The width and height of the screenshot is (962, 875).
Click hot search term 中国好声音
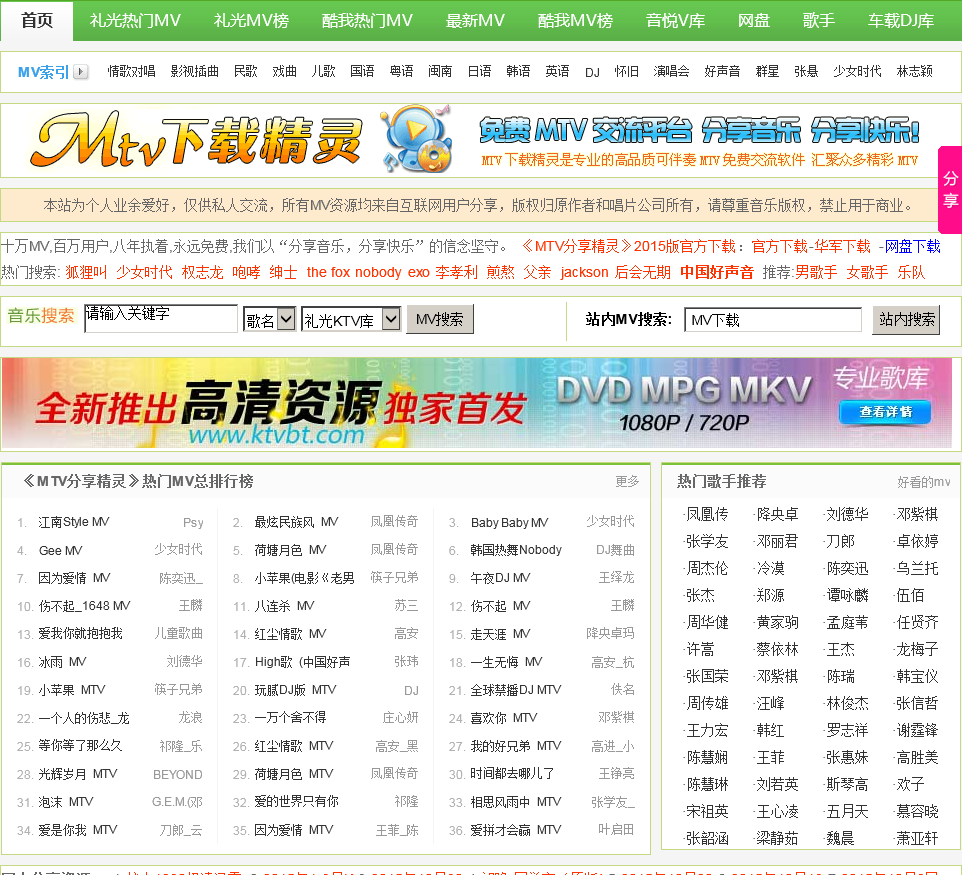click(717, 272)
